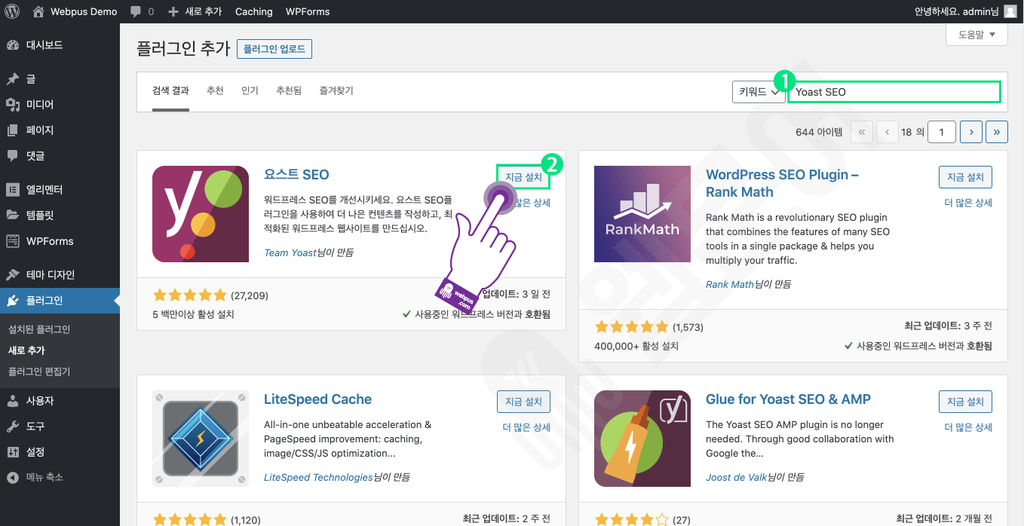Viewport: 1024px width, 526px height.
Task: Open the 요스트 SEO plugin title
Action: pyautogui.click(x=296, y=174)
